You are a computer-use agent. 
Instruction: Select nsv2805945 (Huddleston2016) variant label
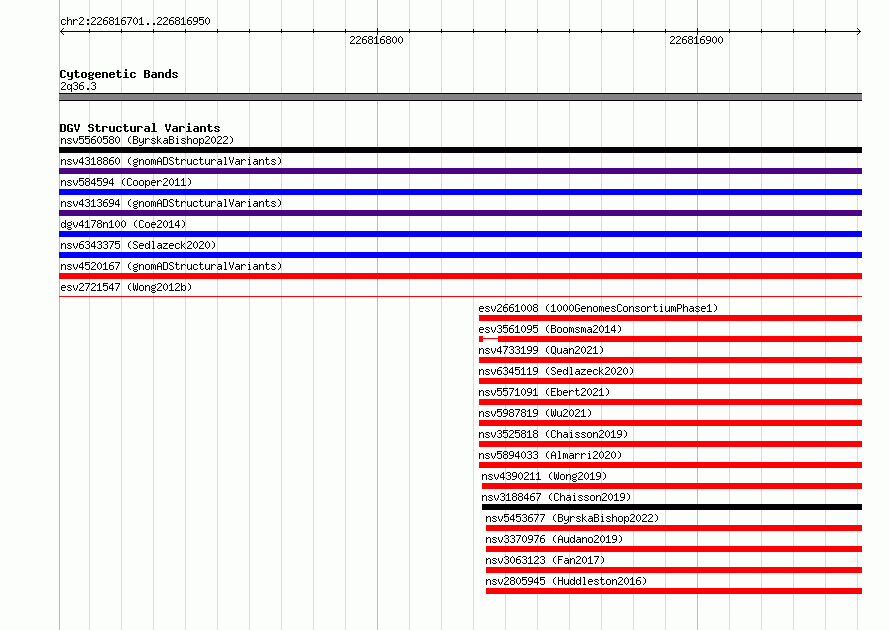tap(566, 581)
